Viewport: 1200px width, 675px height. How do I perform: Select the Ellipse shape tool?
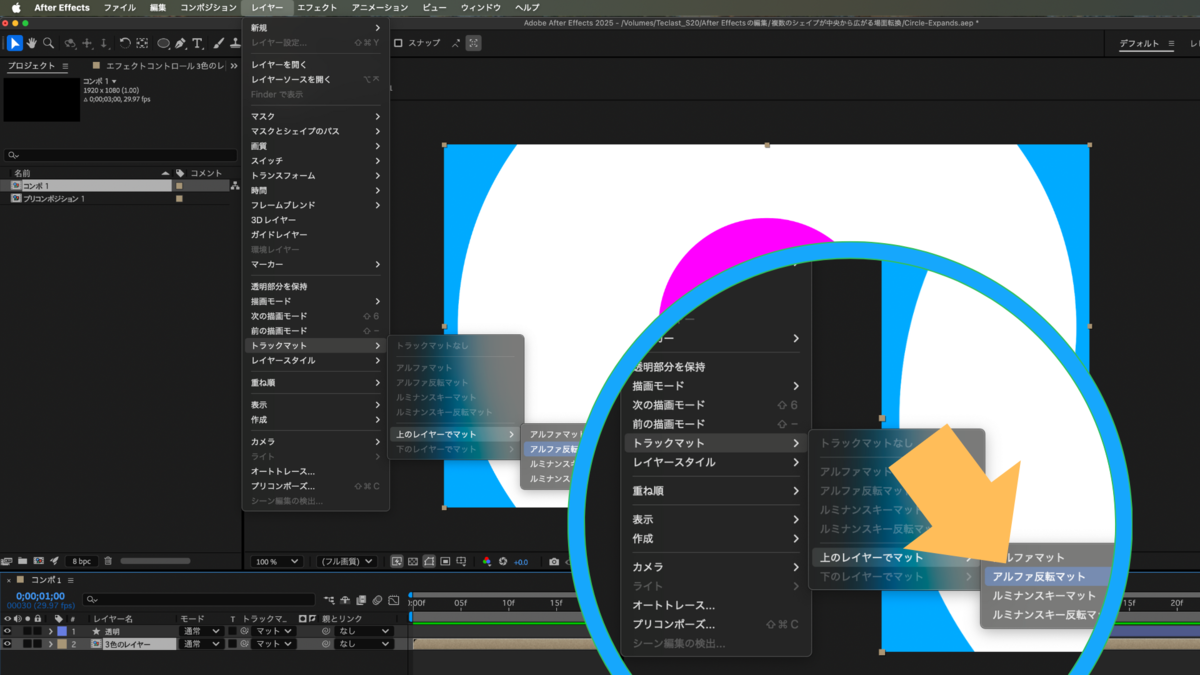(x=163, y=43)
